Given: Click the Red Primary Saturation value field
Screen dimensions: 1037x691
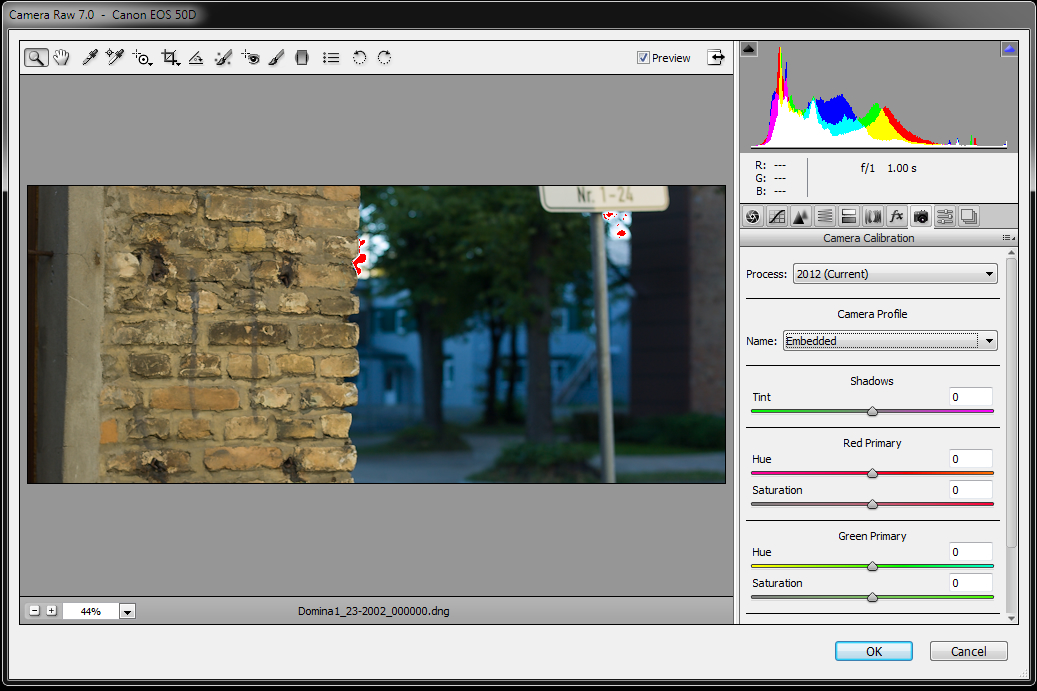Looking at the screenshot, I should coord(971,490).
